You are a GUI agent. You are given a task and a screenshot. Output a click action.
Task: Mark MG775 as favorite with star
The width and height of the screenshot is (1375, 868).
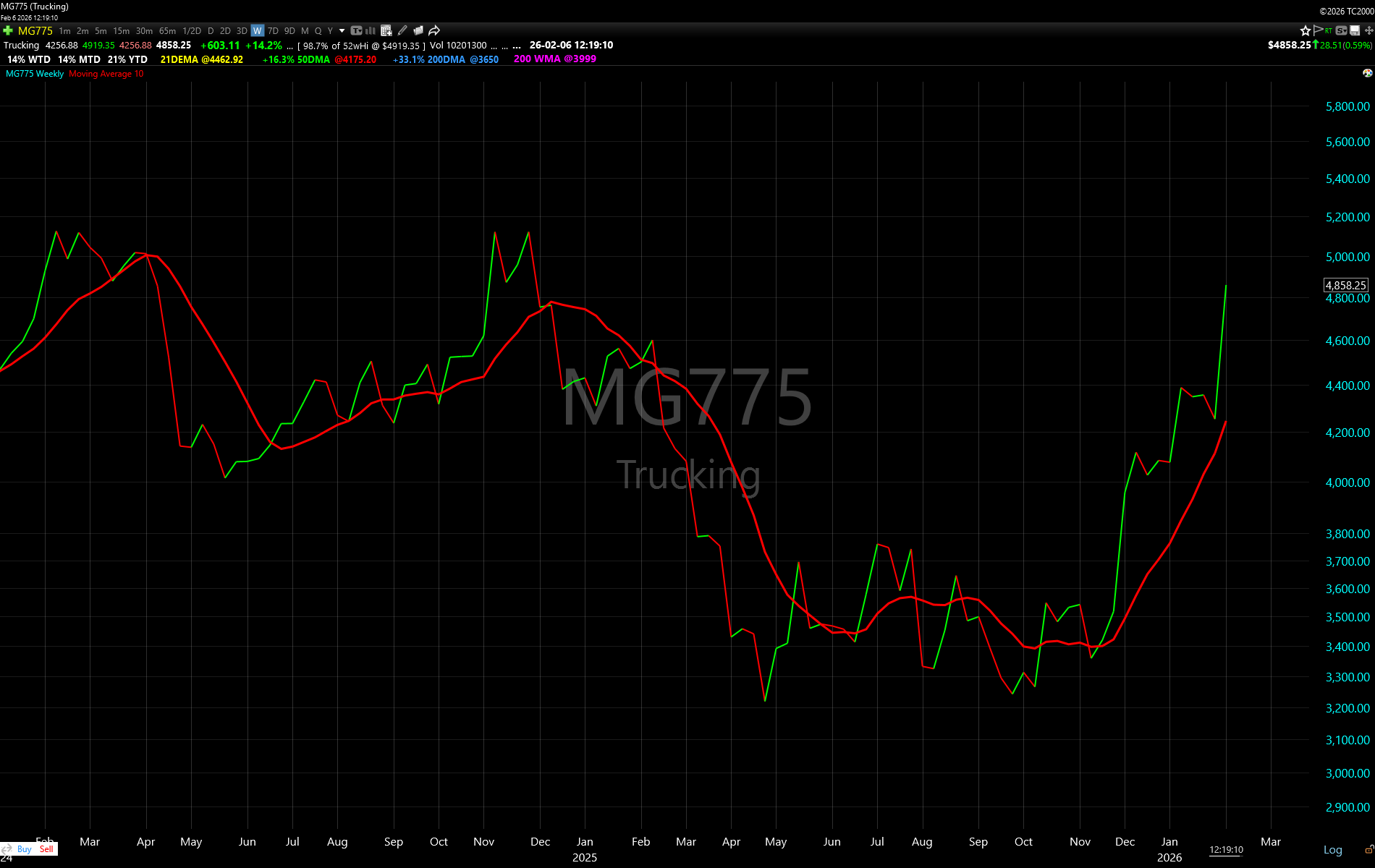coord(1305,30)
